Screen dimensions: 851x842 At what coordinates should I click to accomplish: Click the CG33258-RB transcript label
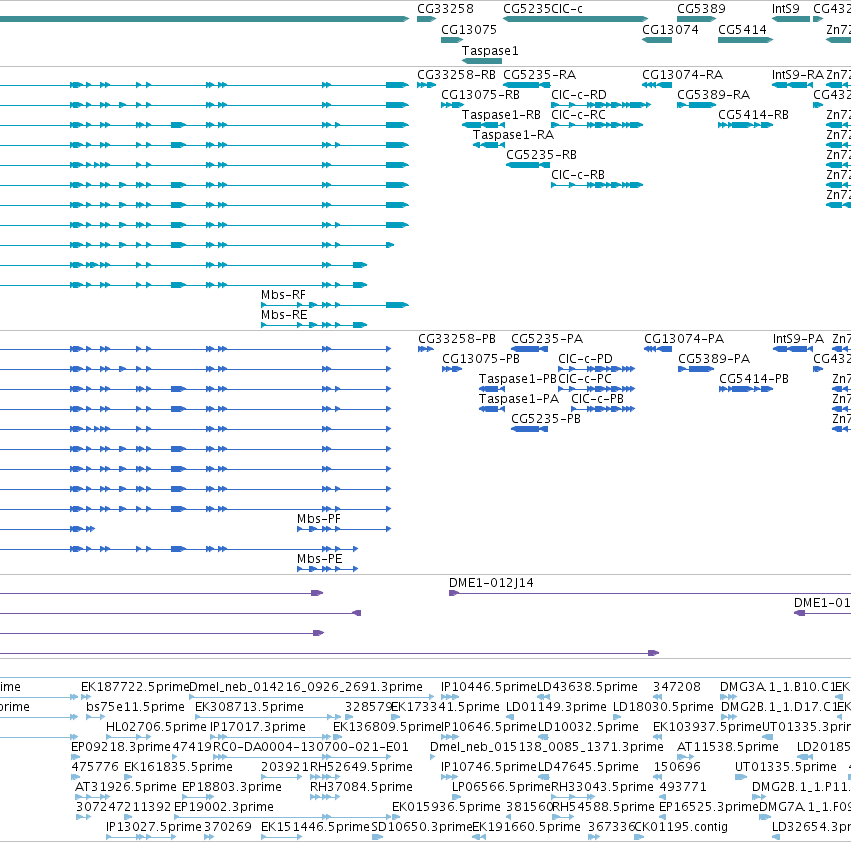click(x=456, y=74)
